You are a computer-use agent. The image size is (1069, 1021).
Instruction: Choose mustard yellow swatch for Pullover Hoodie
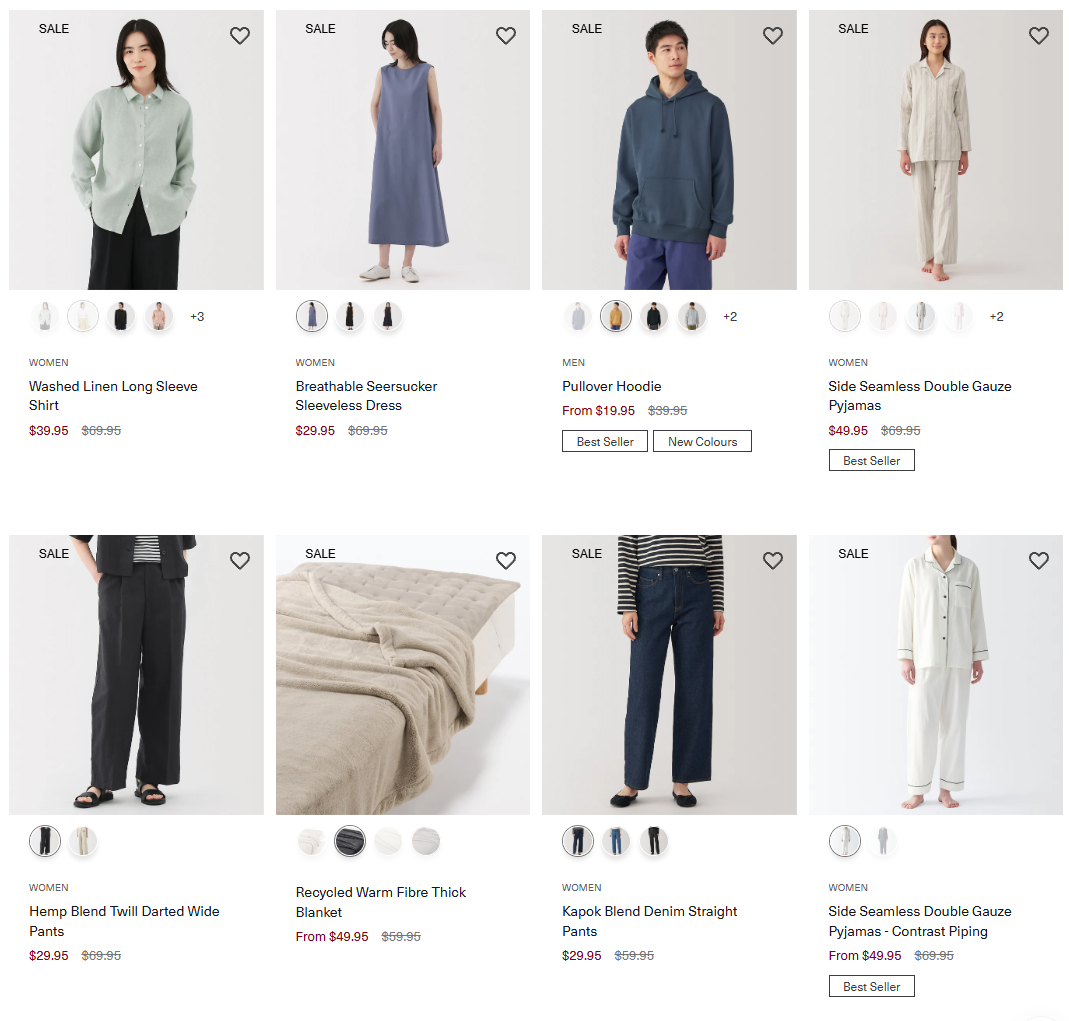pyautogui.click(x=616, y=317)
